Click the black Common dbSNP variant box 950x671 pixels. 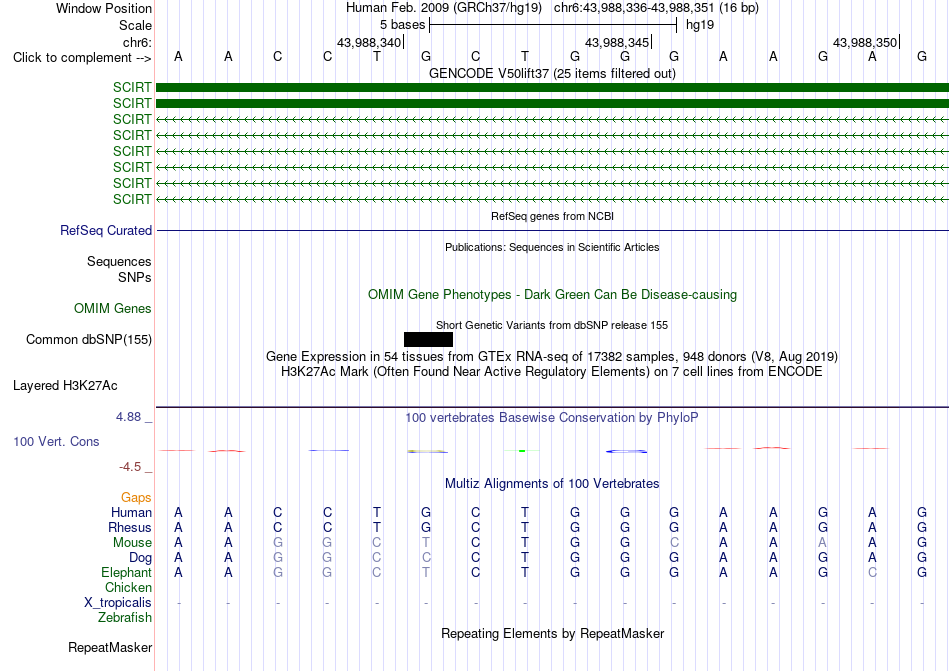[428, 339]
